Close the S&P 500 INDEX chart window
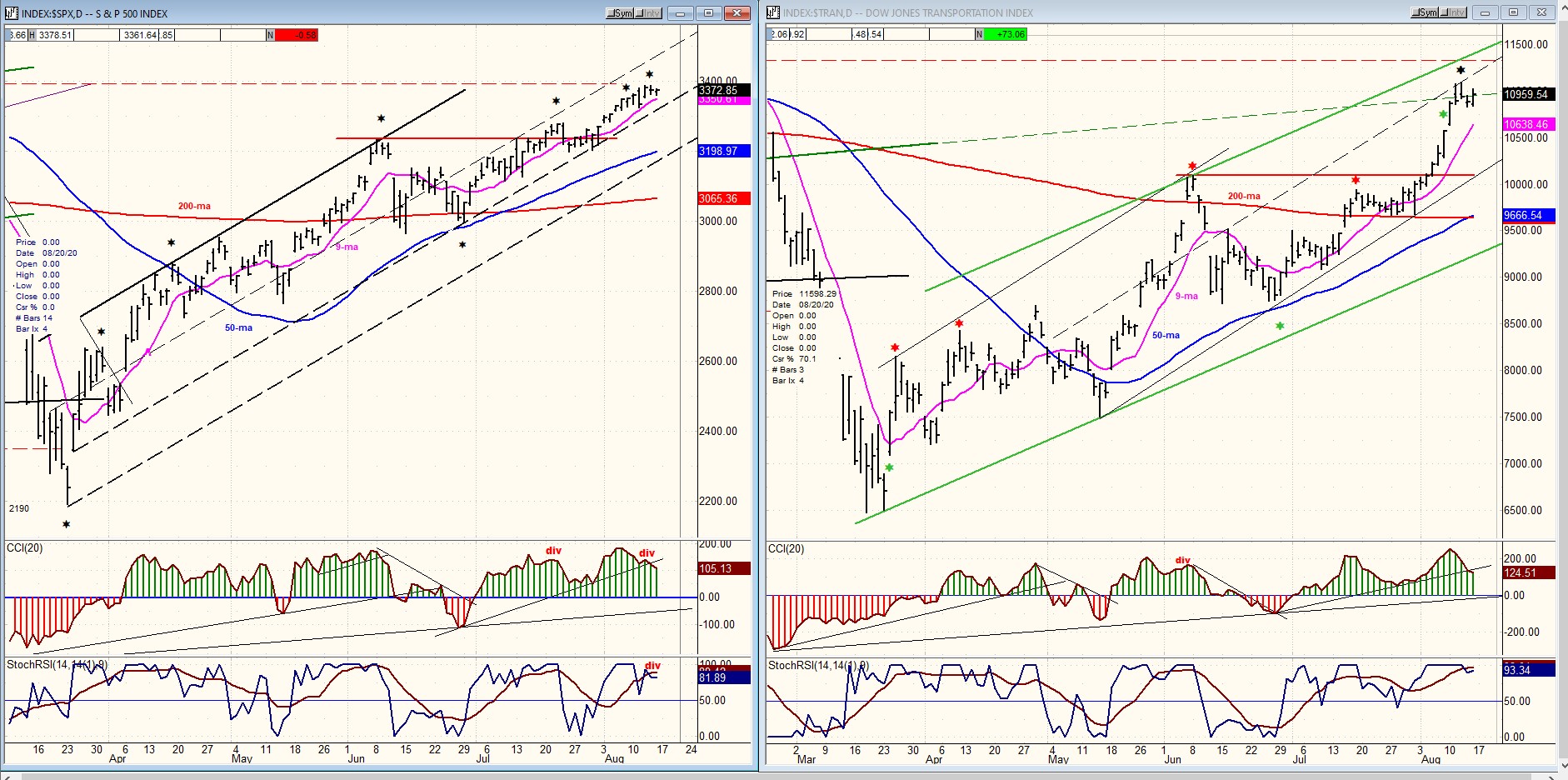Viewport: 1568px width, 780px height. (x=737, y=13)
